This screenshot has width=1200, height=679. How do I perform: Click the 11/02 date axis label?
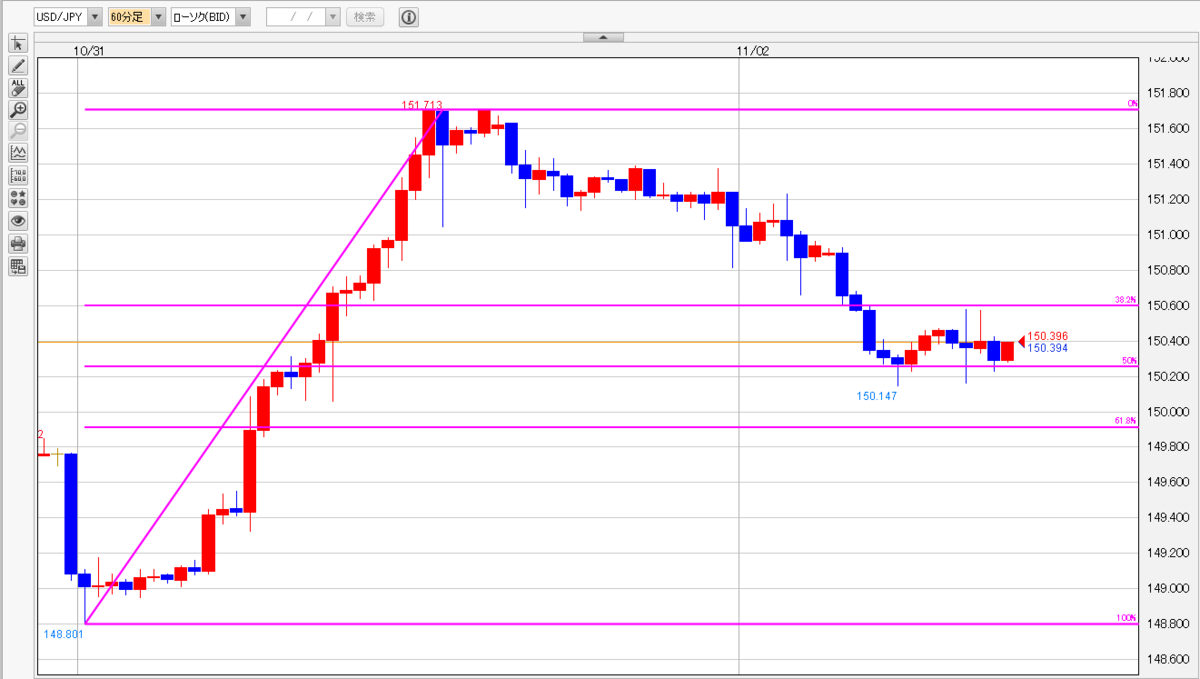tap(753, 49)
